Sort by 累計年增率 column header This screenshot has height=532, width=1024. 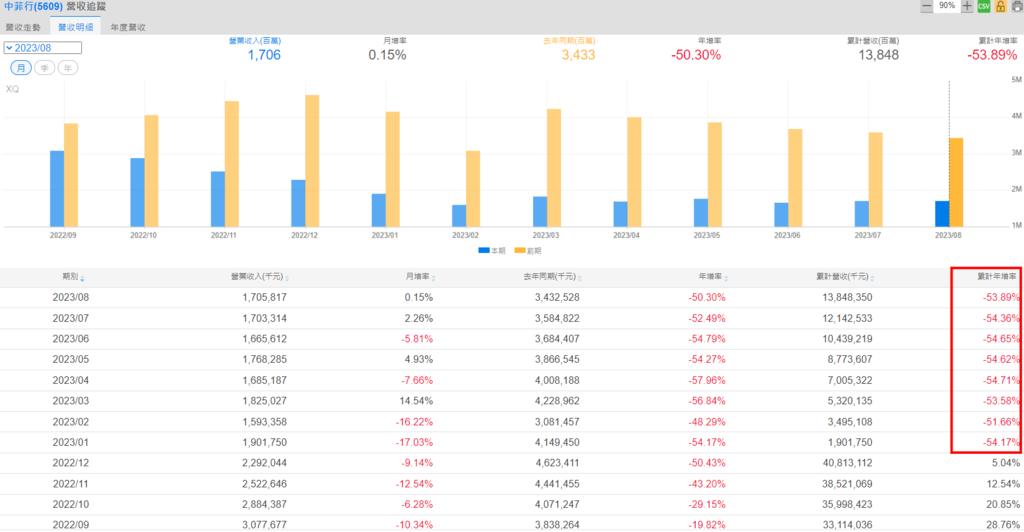997,277
